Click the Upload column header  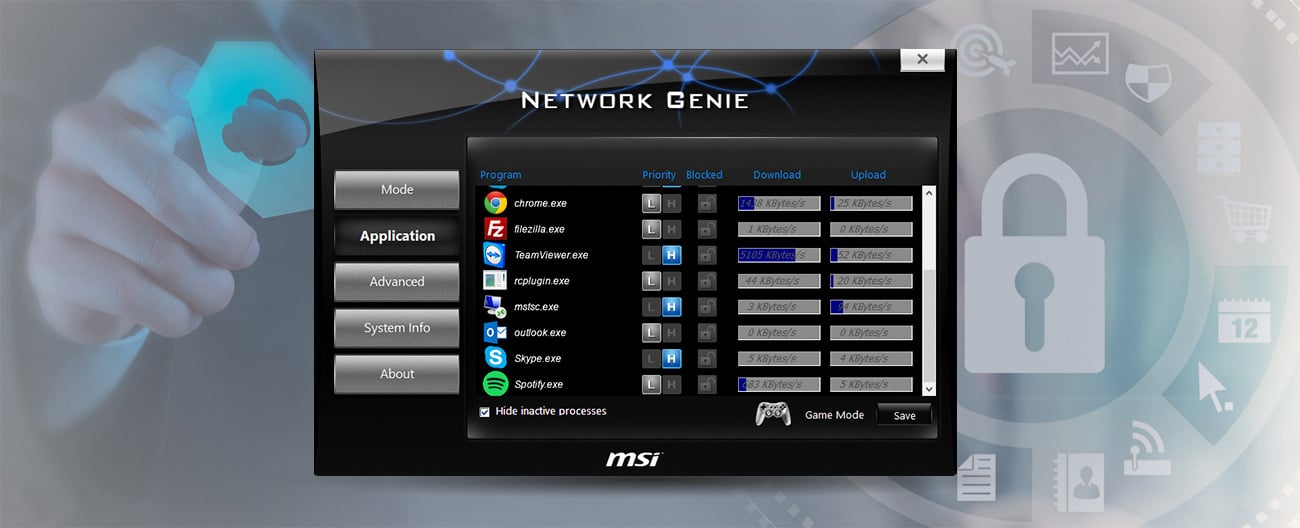coord(868,175)
